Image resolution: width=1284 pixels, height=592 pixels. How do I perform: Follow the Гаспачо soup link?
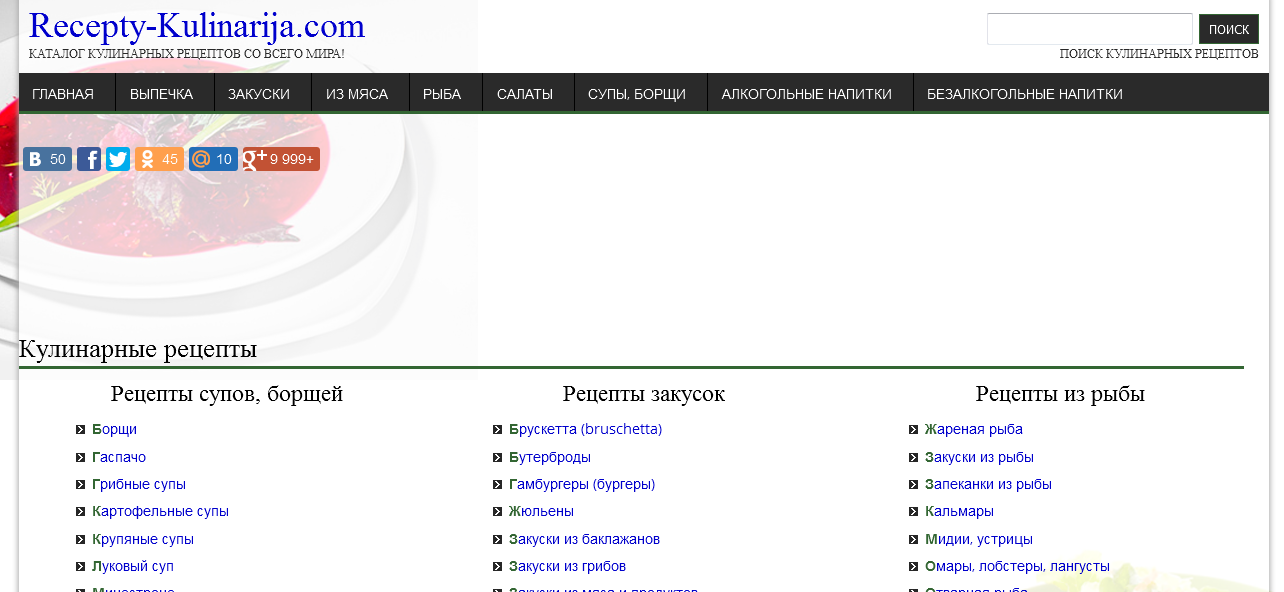coord(119,457)
